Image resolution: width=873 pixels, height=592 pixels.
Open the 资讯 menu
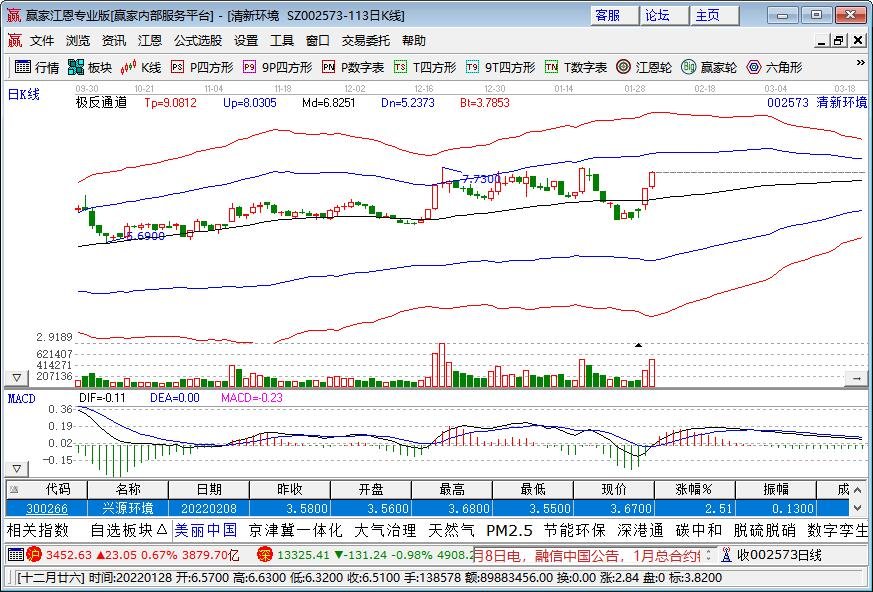point(114,41)
